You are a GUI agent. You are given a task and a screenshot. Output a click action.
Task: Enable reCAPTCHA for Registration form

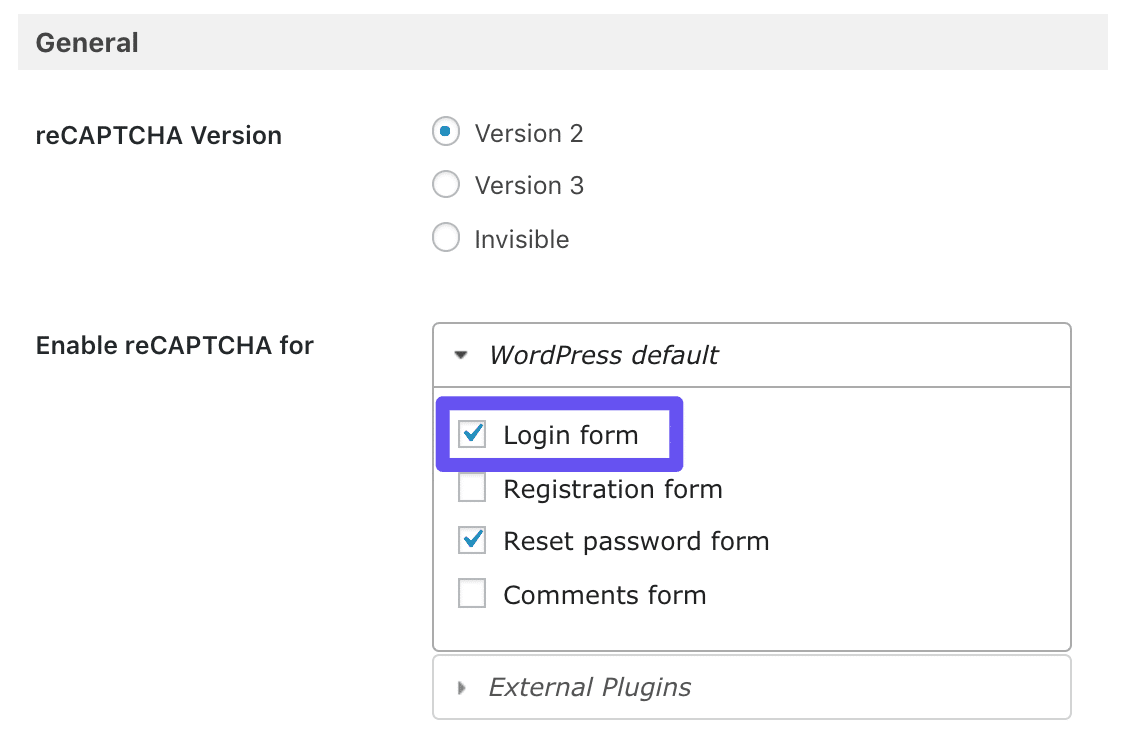(471, 487)
